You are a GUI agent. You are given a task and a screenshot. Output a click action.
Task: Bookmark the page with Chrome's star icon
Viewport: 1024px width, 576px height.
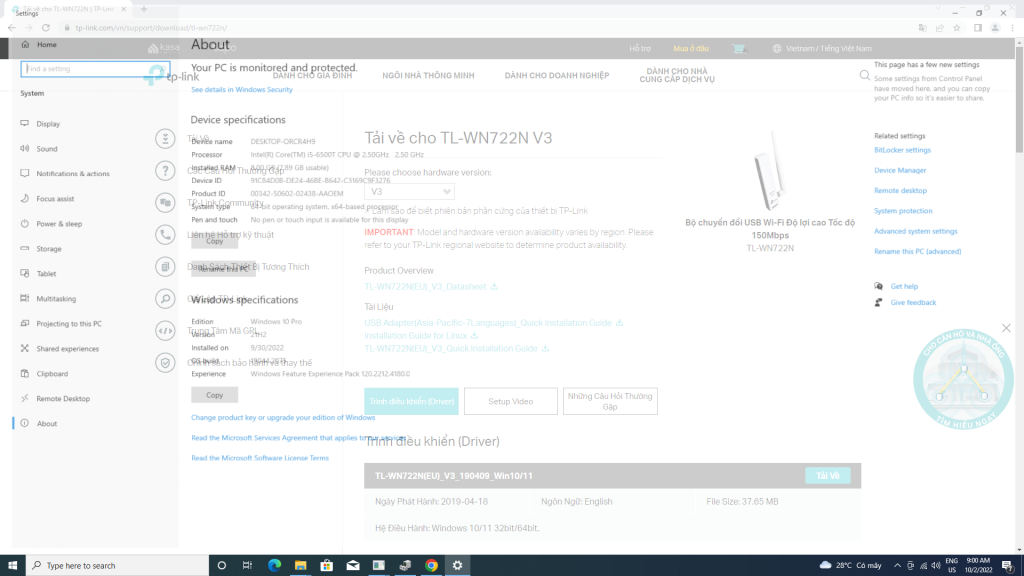(x=957, y=28)
